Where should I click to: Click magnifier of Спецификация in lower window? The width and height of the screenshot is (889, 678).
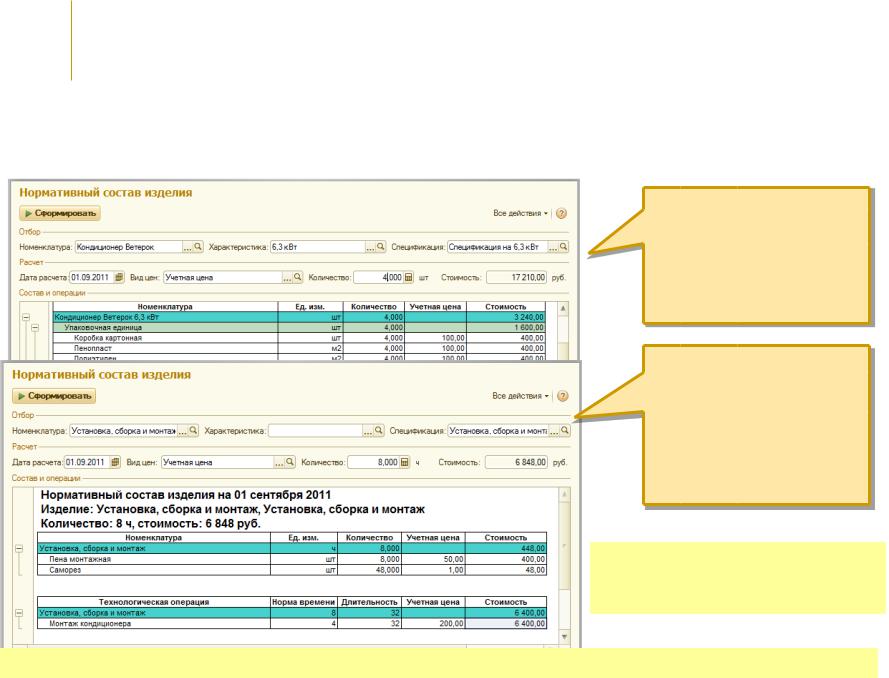pos(565,430)
